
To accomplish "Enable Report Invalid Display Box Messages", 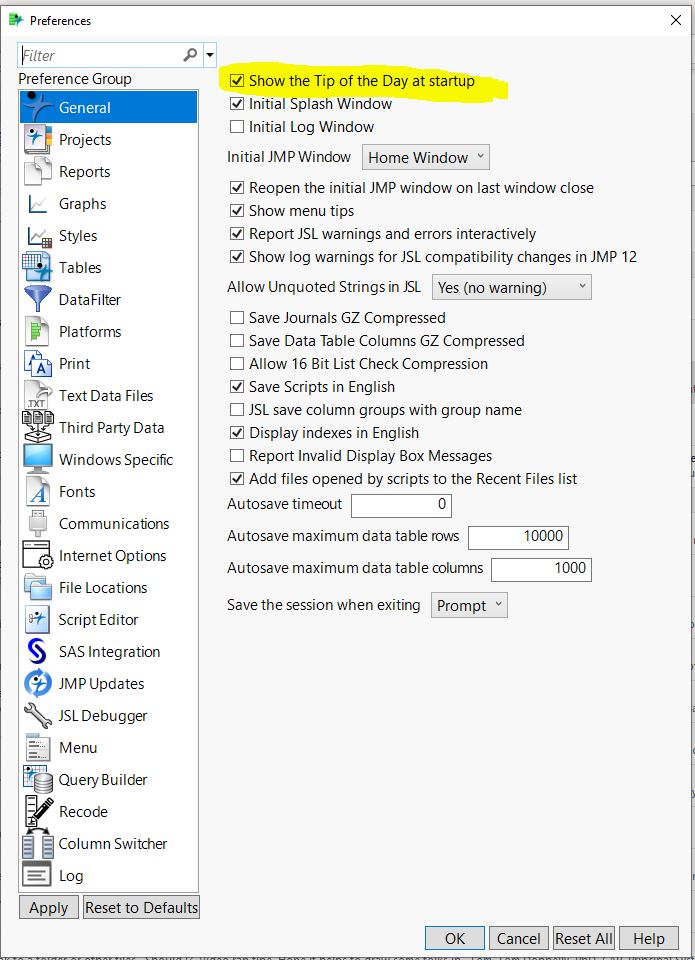I will click(236, 456).
